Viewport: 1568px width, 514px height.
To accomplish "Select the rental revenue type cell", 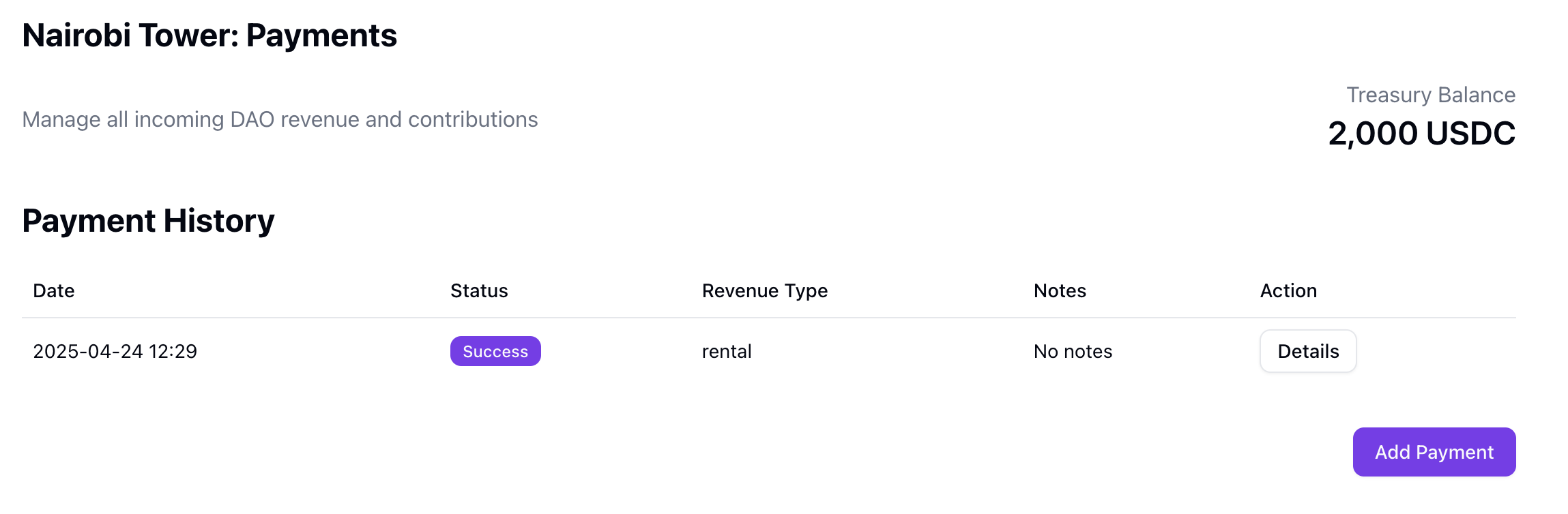I will 727,352.
